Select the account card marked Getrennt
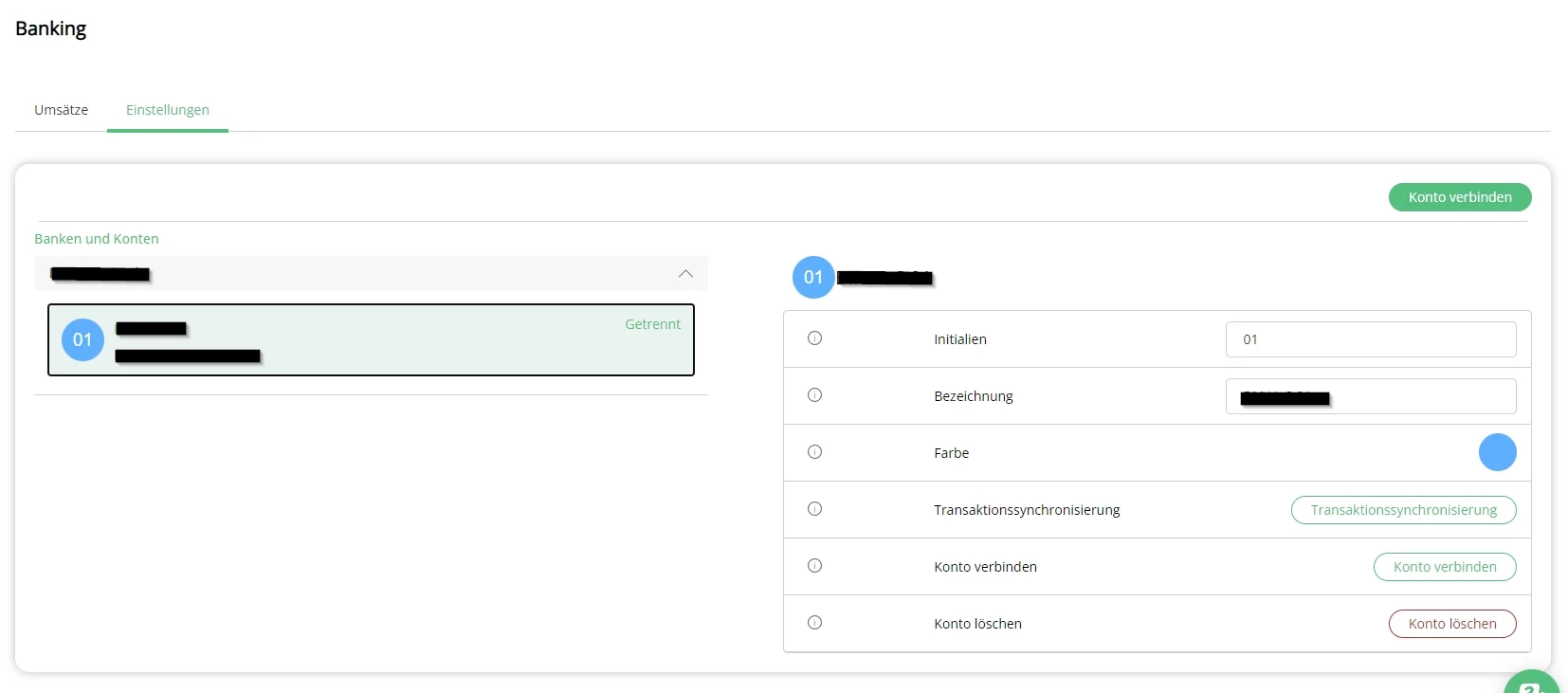The height and width of the screenshot is (693, 1568). (371, 339)
